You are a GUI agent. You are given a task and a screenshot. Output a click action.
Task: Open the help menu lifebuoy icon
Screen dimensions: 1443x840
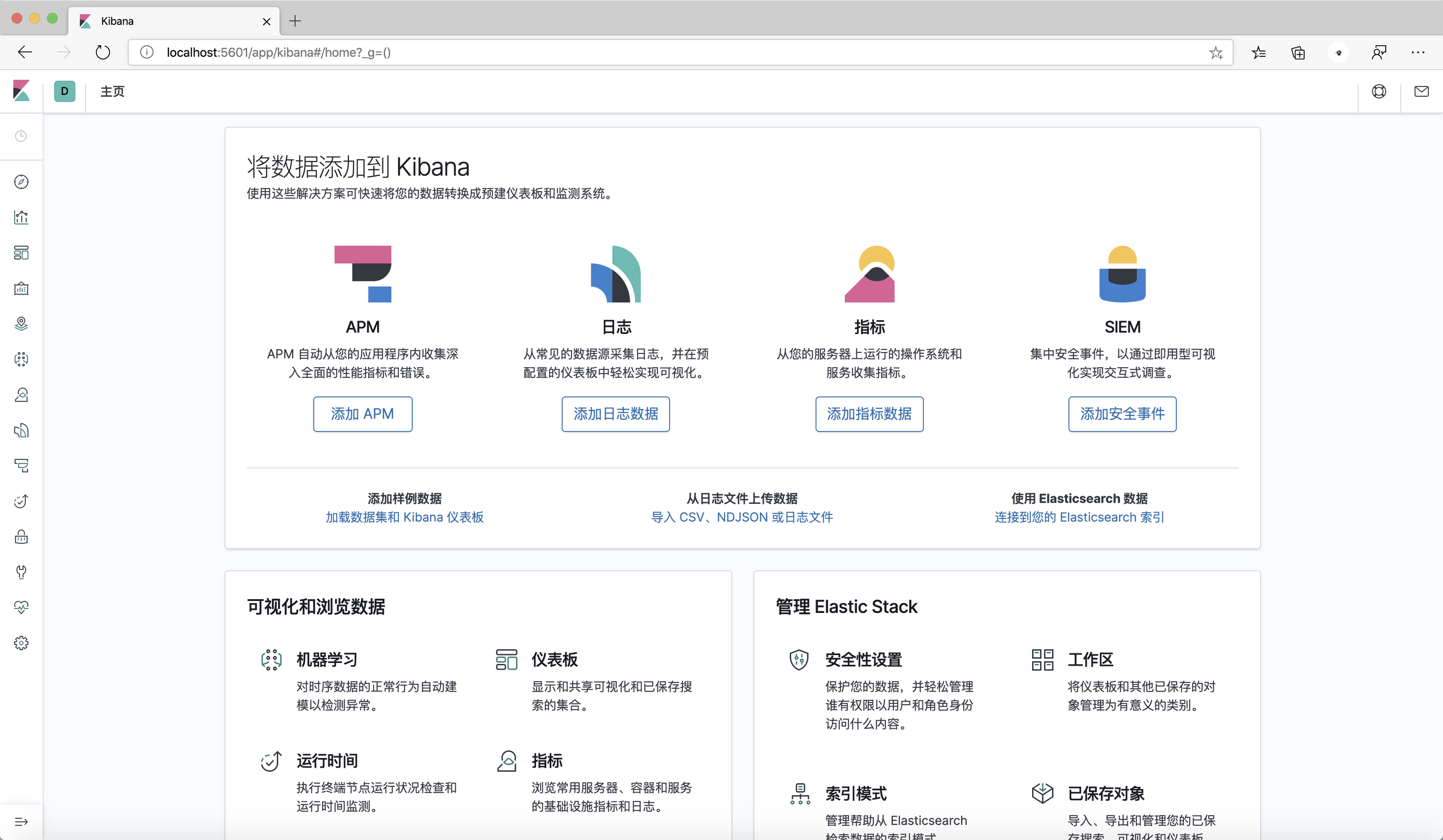[x=1379, y=92]
